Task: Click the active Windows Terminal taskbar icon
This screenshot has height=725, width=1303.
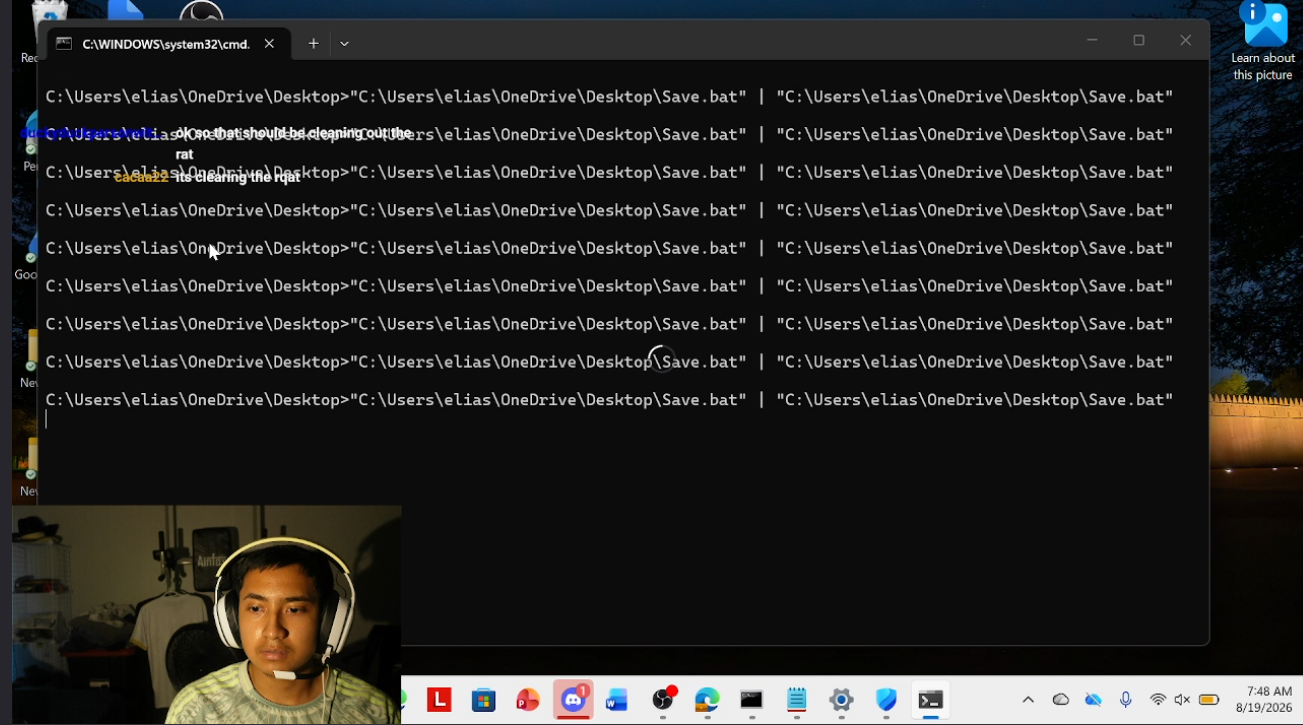Action: tap(931, 700)
